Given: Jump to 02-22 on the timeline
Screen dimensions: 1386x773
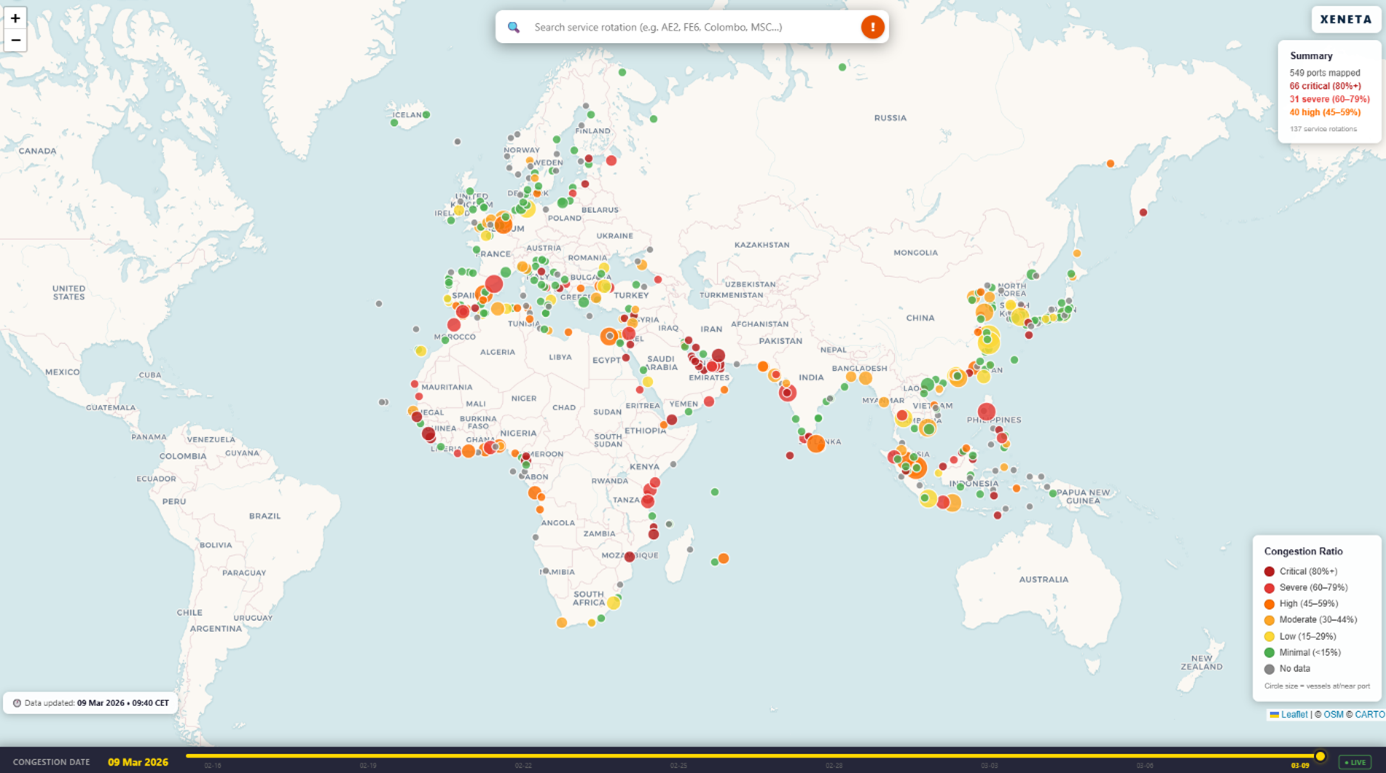Looking at the screenshot, I should [x=523, y=766].
